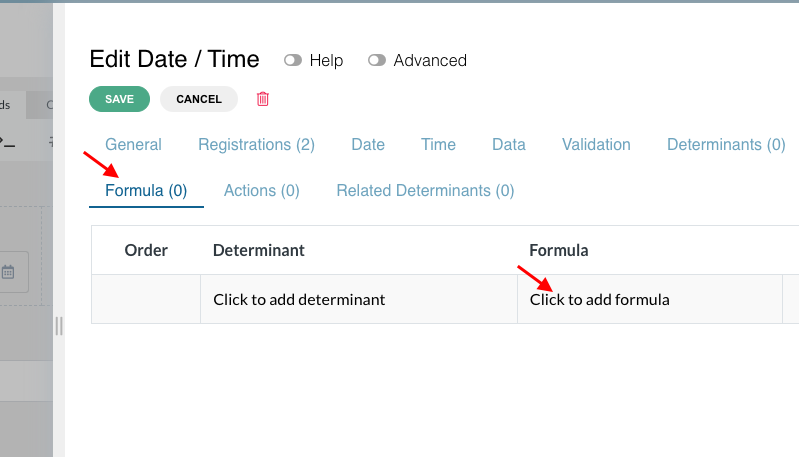Go to the Data tab
799x457 pixels.
click(x=509, y=145)
